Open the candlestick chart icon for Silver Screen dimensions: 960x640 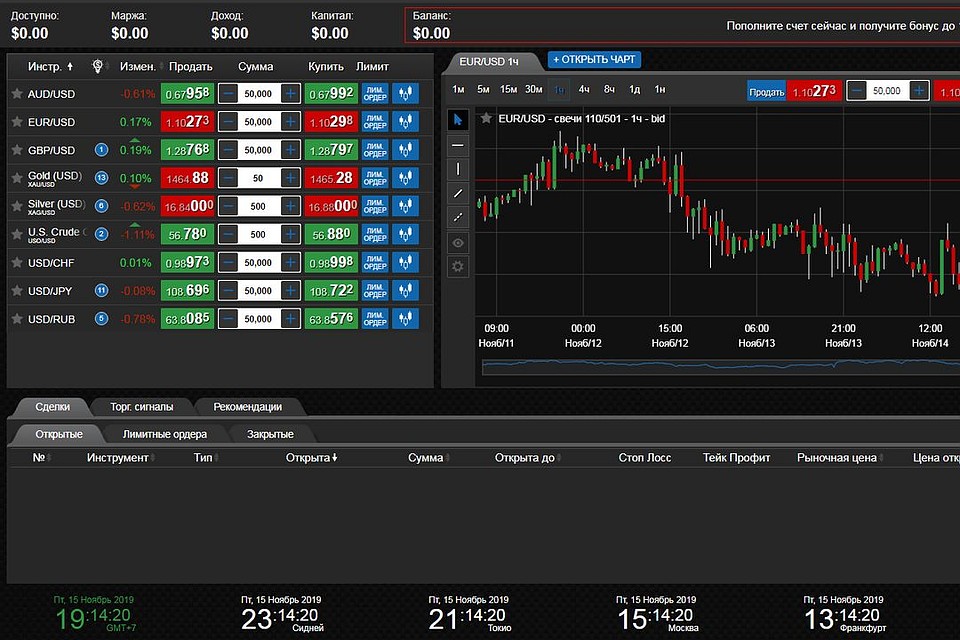[405, 206]
